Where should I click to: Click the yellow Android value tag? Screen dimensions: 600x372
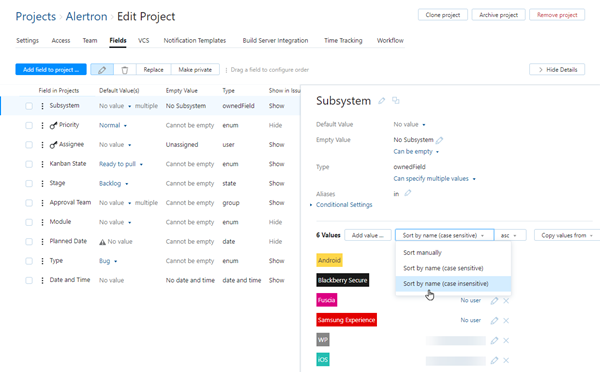(329, 260)
